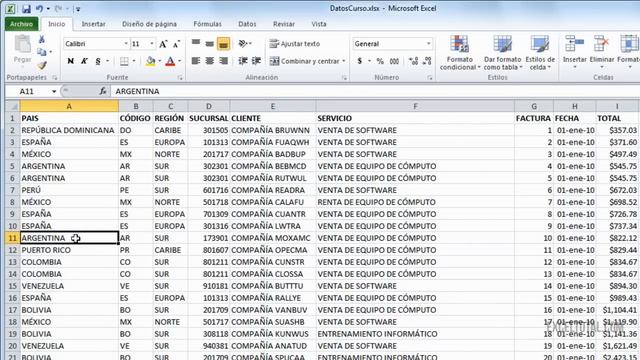Open Dar formato como tabla gallery
This screenshot has width=640, height=360.
[502, 53]
